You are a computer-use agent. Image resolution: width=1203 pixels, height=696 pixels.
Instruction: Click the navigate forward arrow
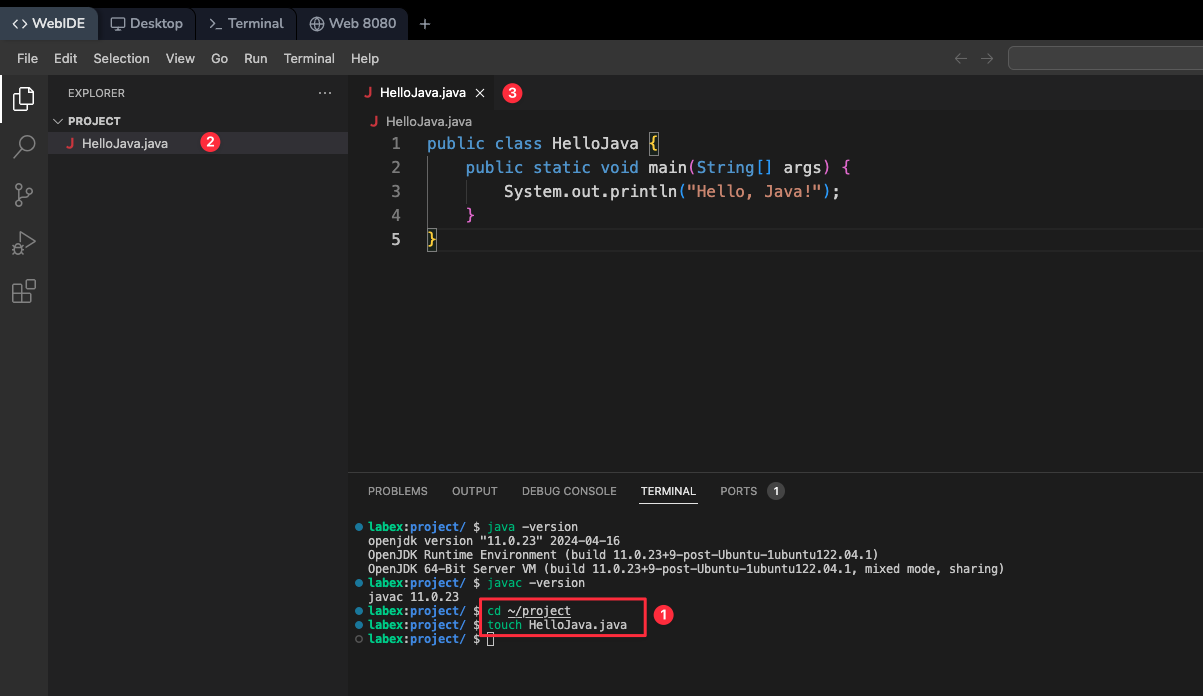coord(987,58)
